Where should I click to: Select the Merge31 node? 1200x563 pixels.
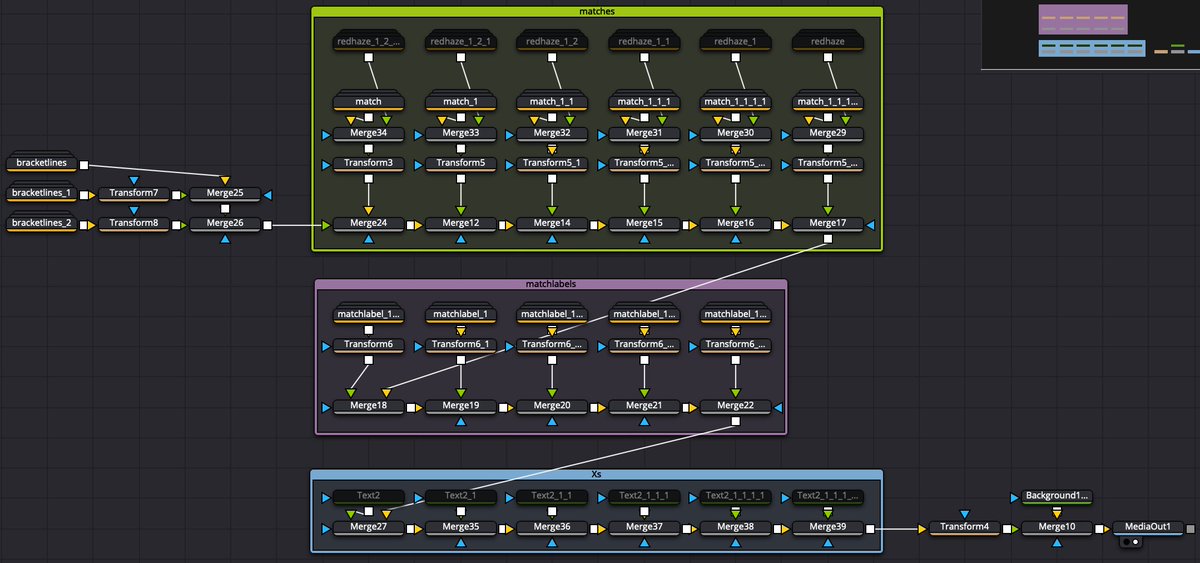[643, 133]
